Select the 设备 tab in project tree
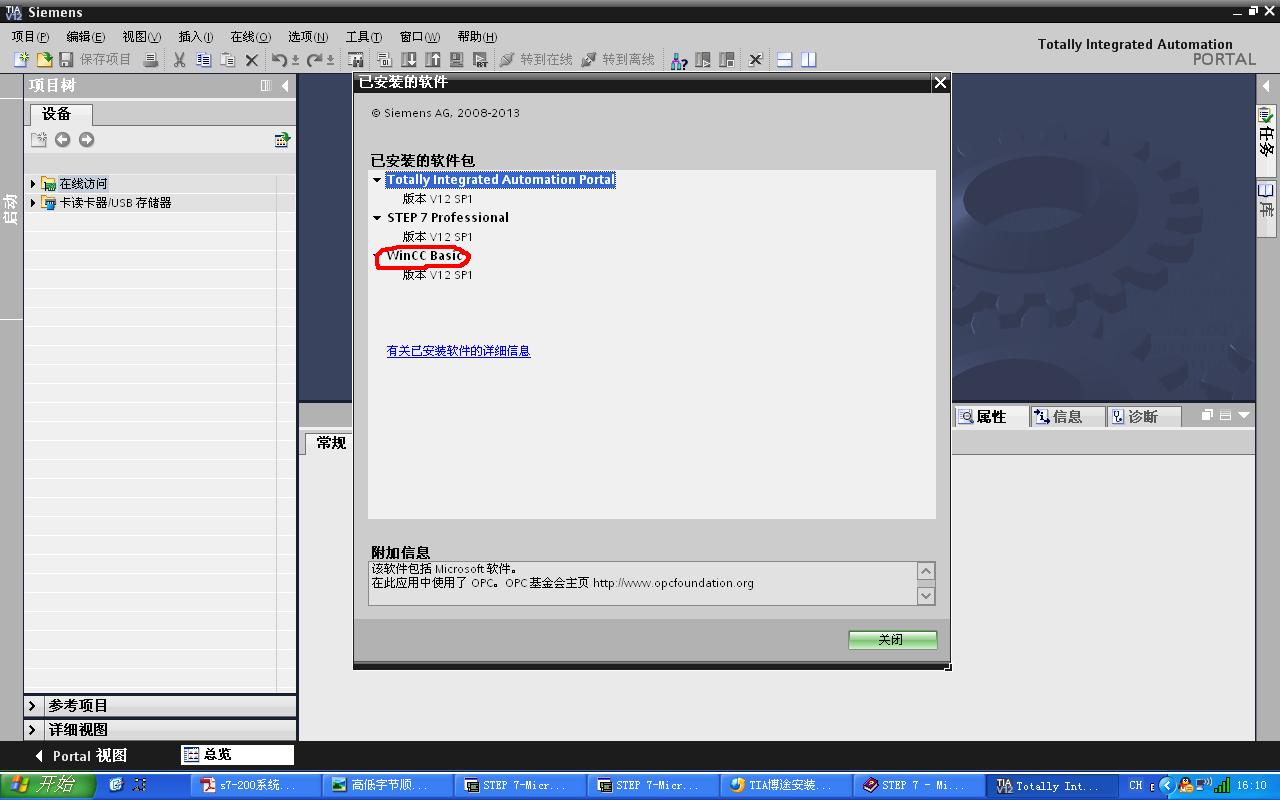 [59, 114]
